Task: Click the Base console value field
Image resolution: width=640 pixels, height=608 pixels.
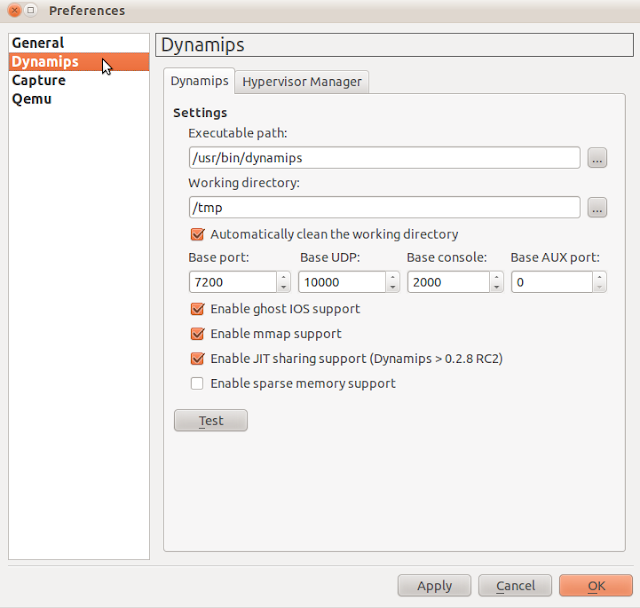Action: pyautogui.click(x=449, y=282)
